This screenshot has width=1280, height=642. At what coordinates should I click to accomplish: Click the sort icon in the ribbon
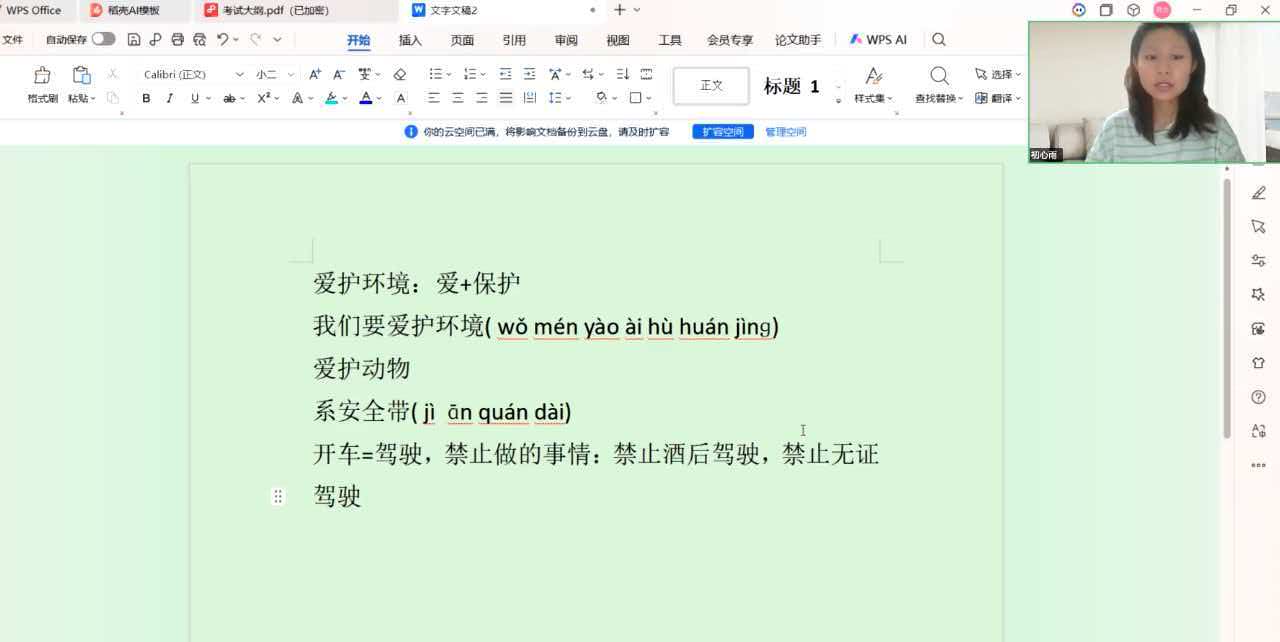click(622, 74)
